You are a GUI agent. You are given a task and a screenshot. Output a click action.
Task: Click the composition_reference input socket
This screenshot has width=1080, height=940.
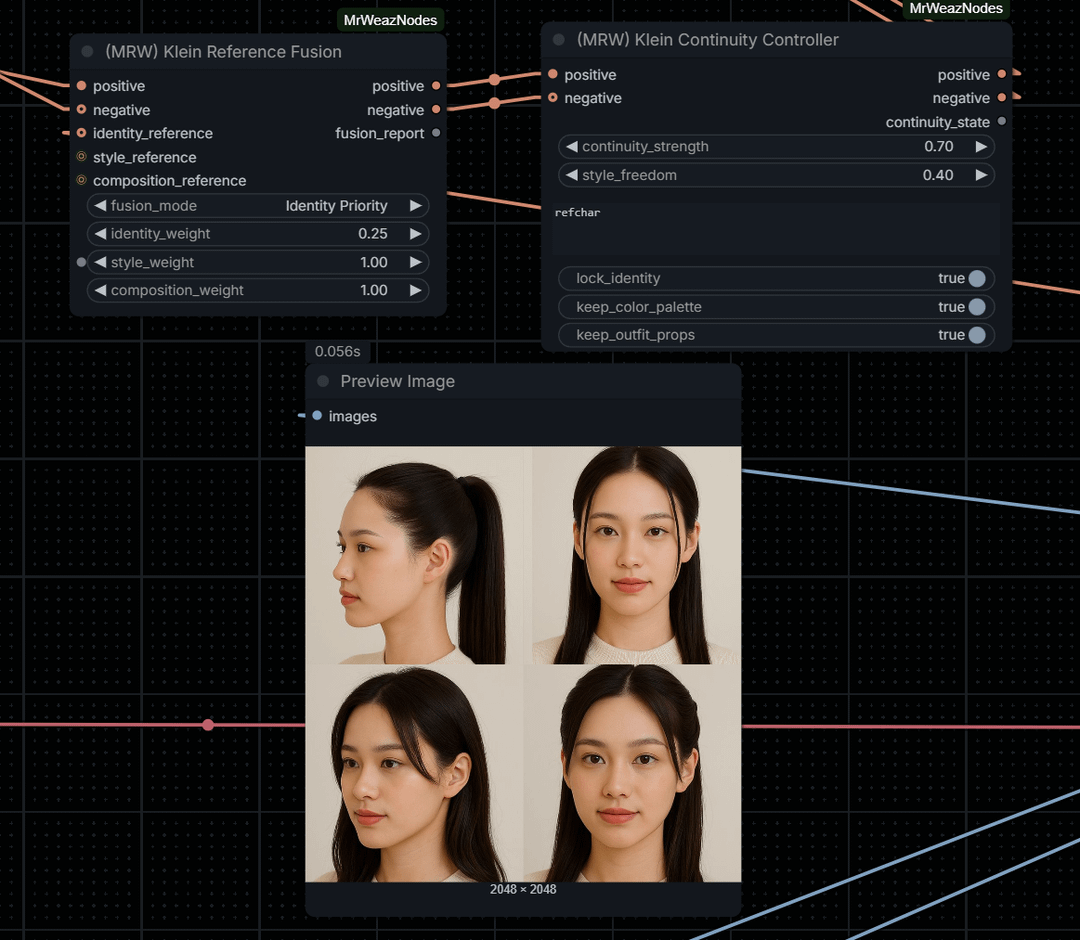[81, 181]
